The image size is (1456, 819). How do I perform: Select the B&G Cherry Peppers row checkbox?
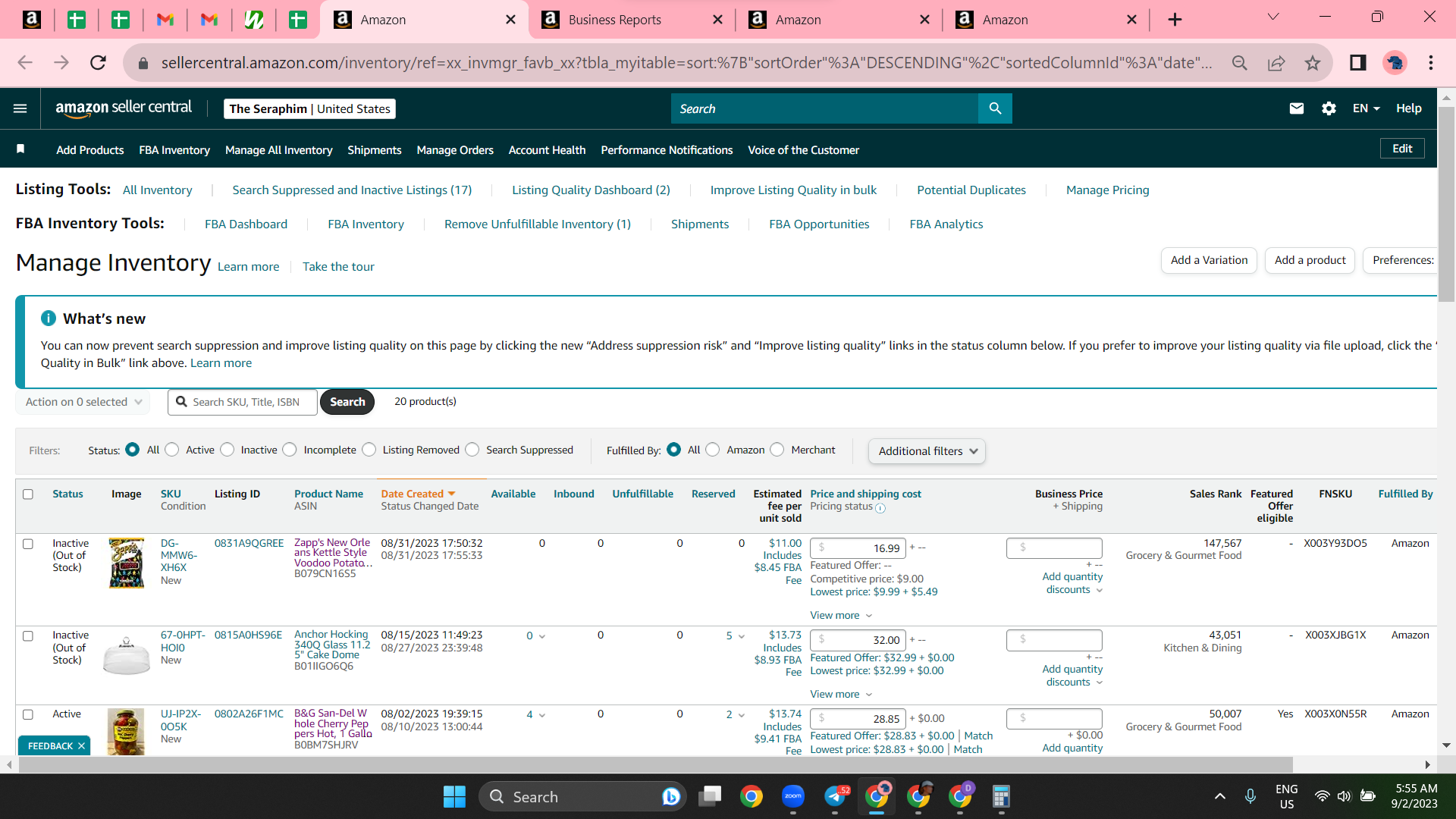(x=28, y=714)
